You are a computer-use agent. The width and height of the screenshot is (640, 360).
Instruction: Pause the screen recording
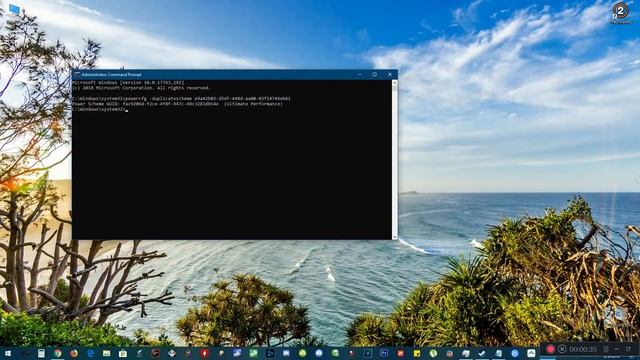tap(562, 349)
